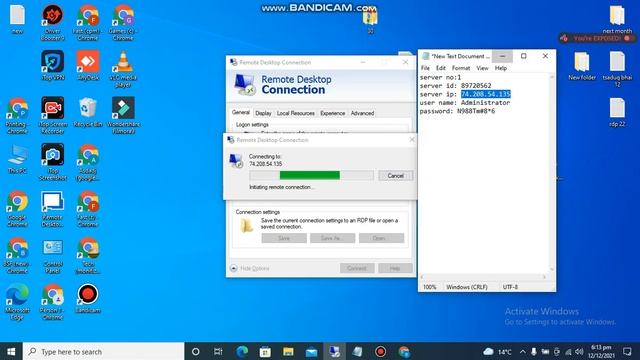
Task: Open Notepad Format menu
Action: pos(461,68)
